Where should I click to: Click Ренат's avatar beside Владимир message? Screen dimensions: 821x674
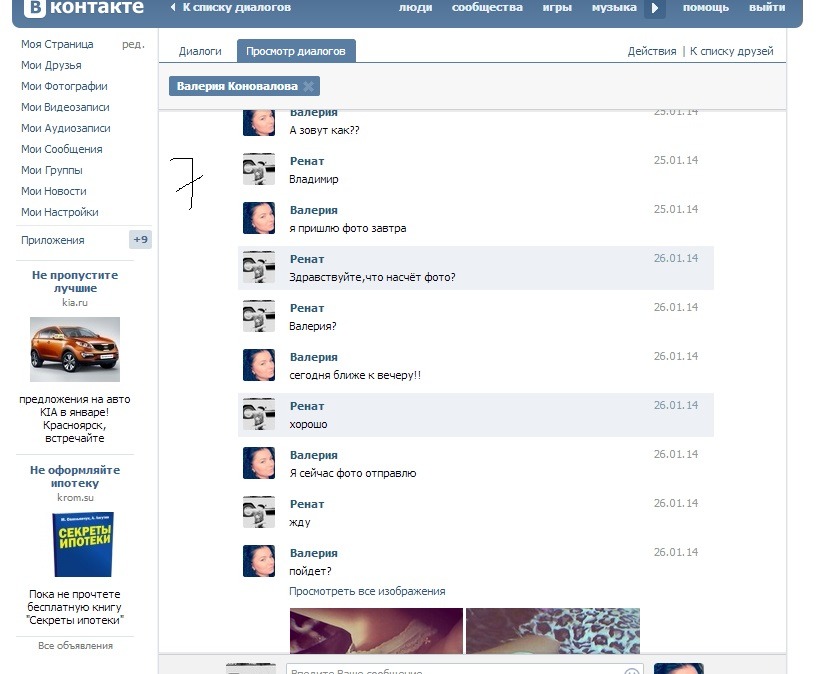[x=259, y=169]
